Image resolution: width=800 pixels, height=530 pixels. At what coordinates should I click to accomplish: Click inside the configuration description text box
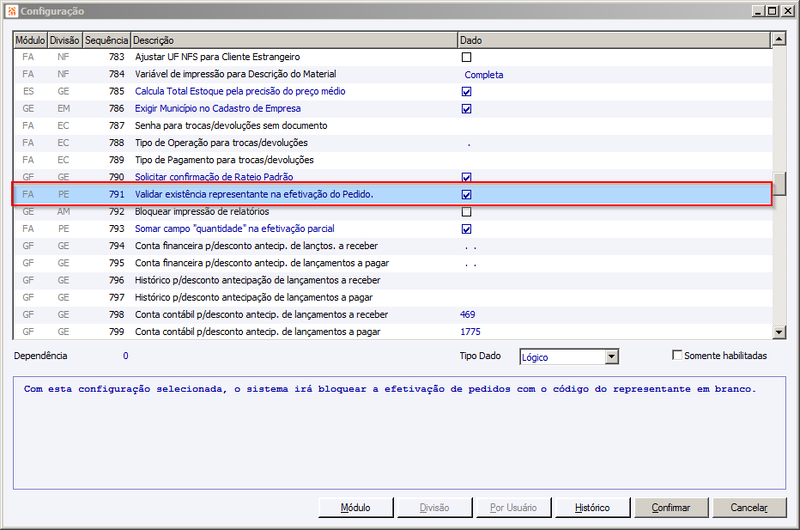399,433
